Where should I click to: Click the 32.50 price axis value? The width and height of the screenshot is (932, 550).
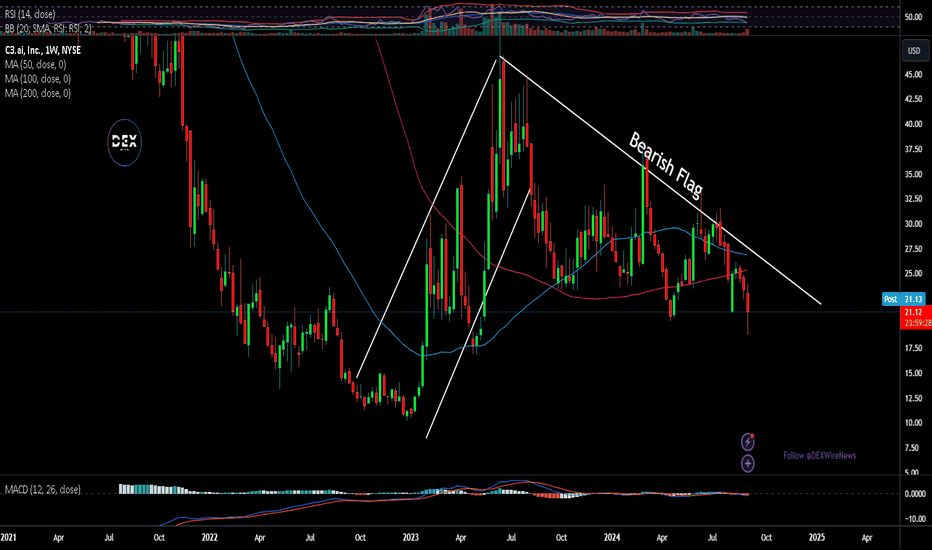[x=914, y=199]
